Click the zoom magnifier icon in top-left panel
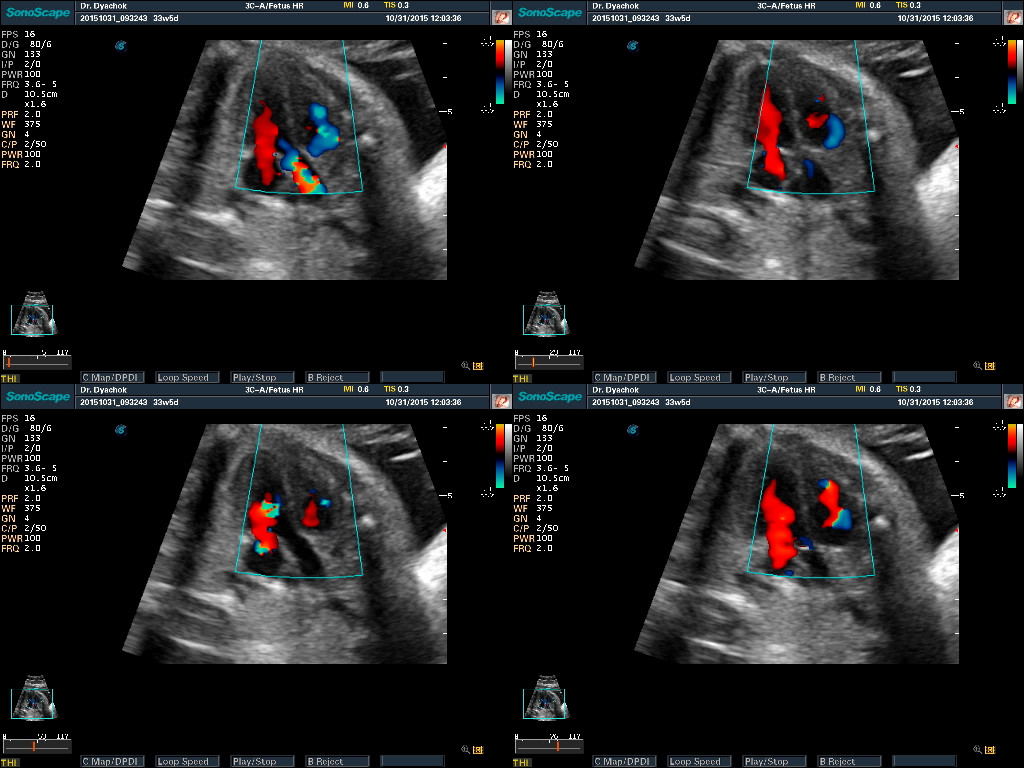 tap(465, 365)
